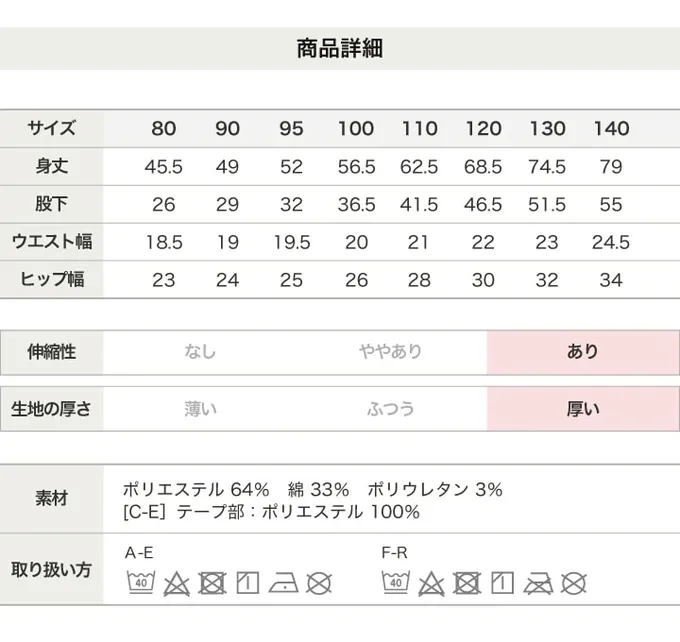Click the hang dry icon under A-E
680x642 pixels.
click(247, 582)
